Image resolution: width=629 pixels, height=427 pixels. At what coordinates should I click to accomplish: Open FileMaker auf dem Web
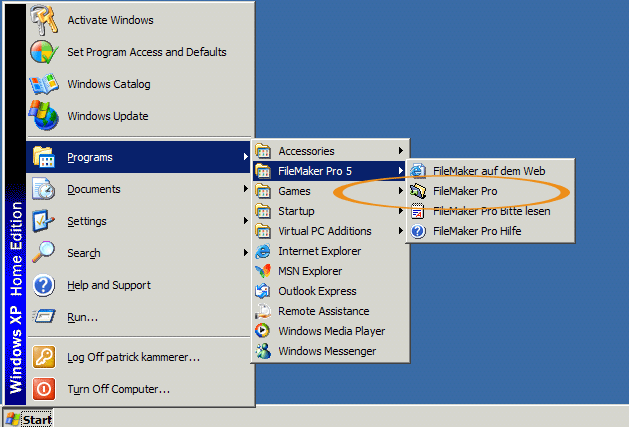(x=491, y=171)
